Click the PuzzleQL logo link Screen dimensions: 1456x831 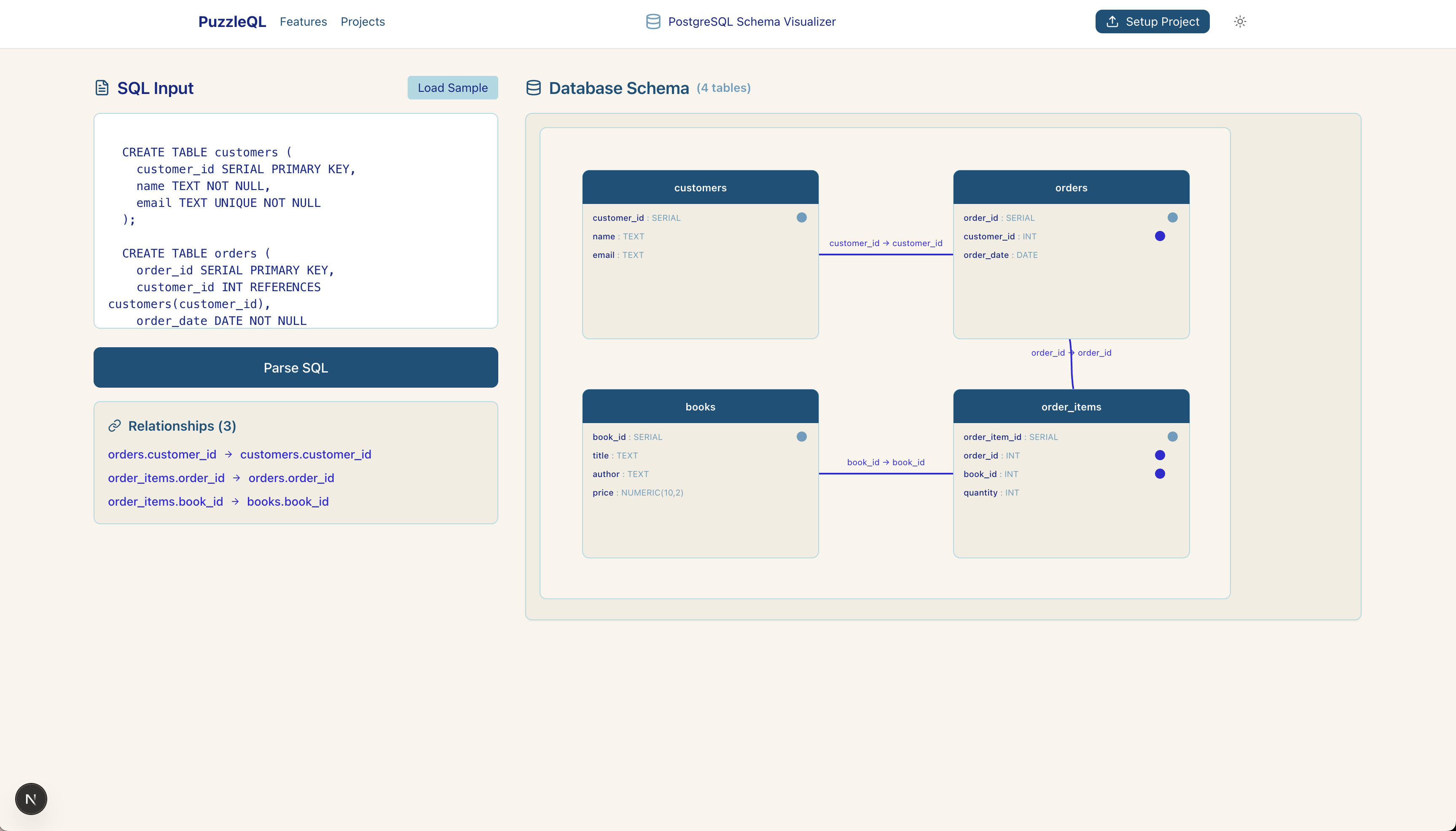tap(232, 21)
